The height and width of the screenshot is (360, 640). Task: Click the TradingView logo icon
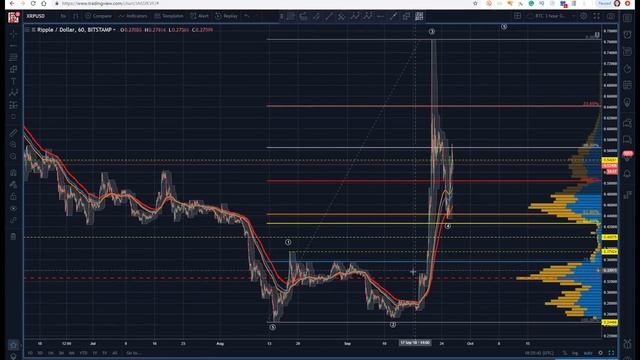pyautogui.click(x=13, y=17)
